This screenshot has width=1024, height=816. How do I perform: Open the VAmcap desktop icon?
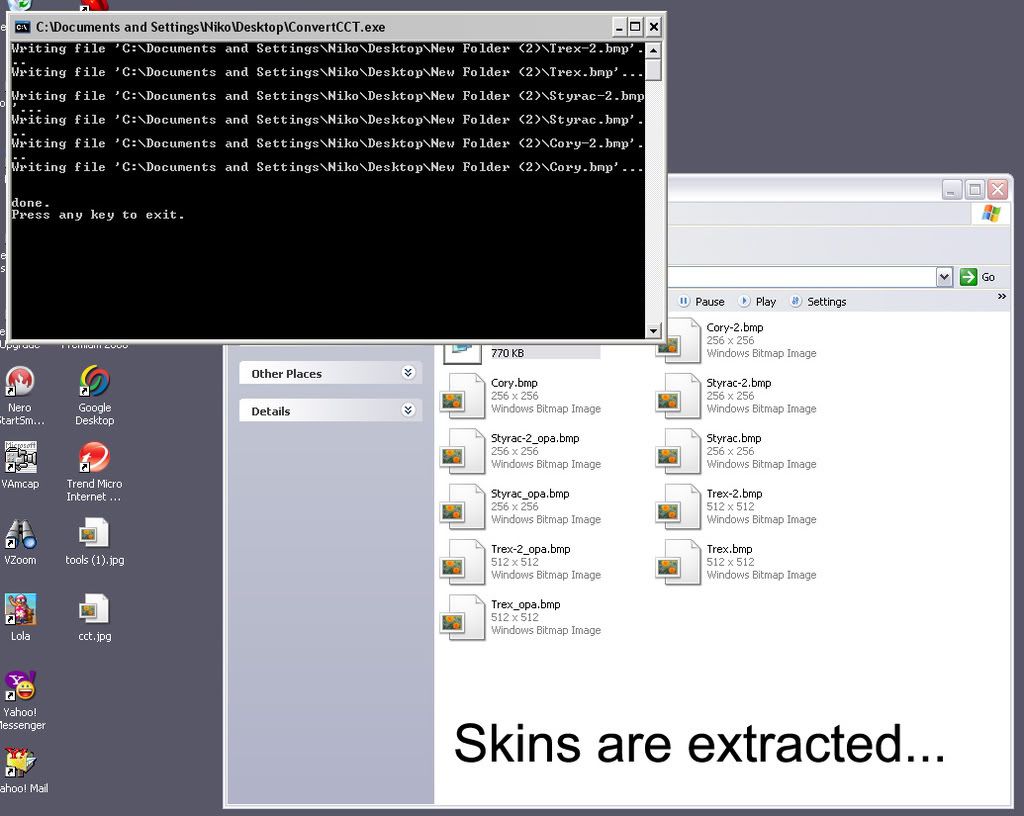pos(20,457)
